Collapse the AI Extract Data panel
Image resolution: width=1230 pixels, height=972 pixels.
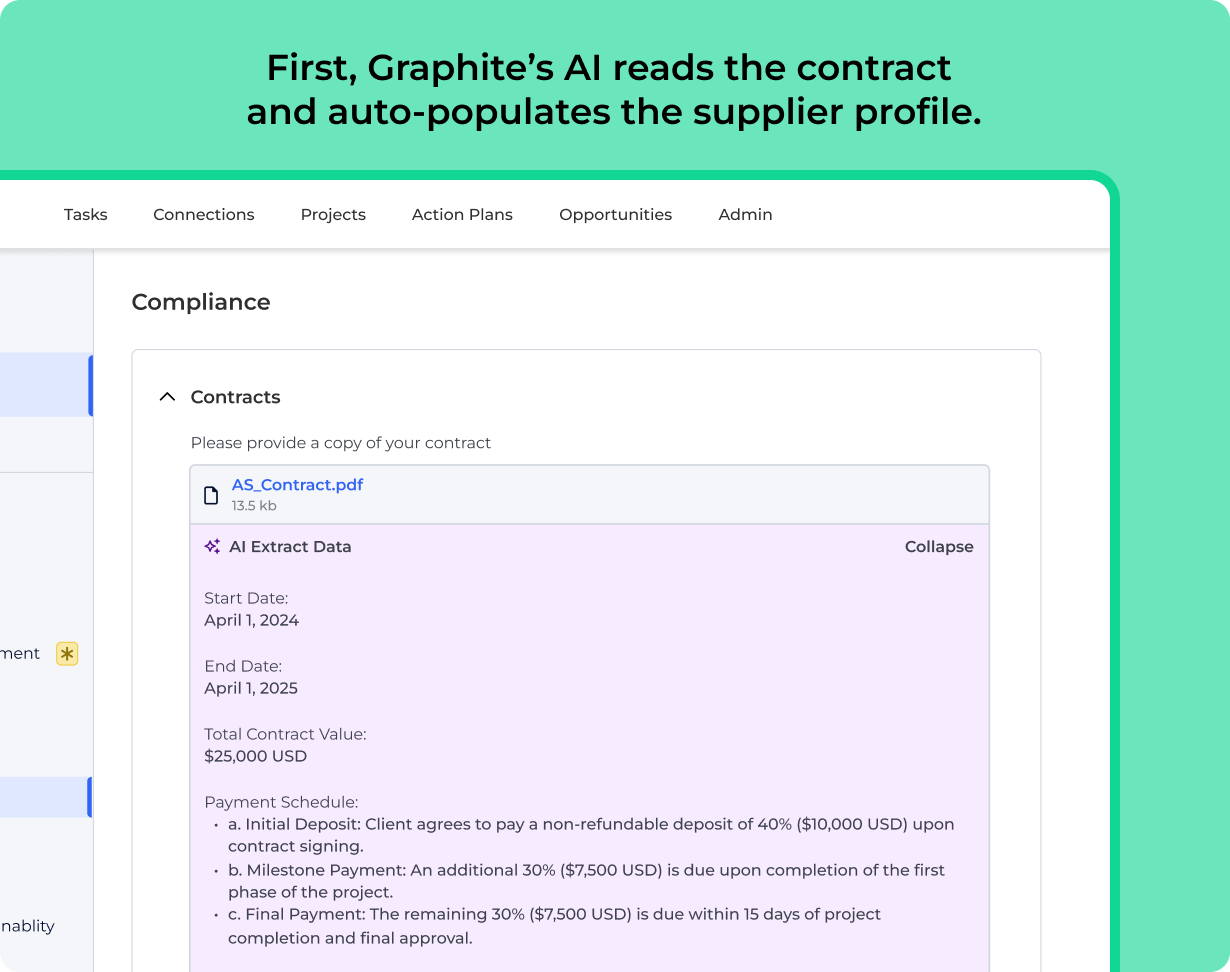pos(938,546)
